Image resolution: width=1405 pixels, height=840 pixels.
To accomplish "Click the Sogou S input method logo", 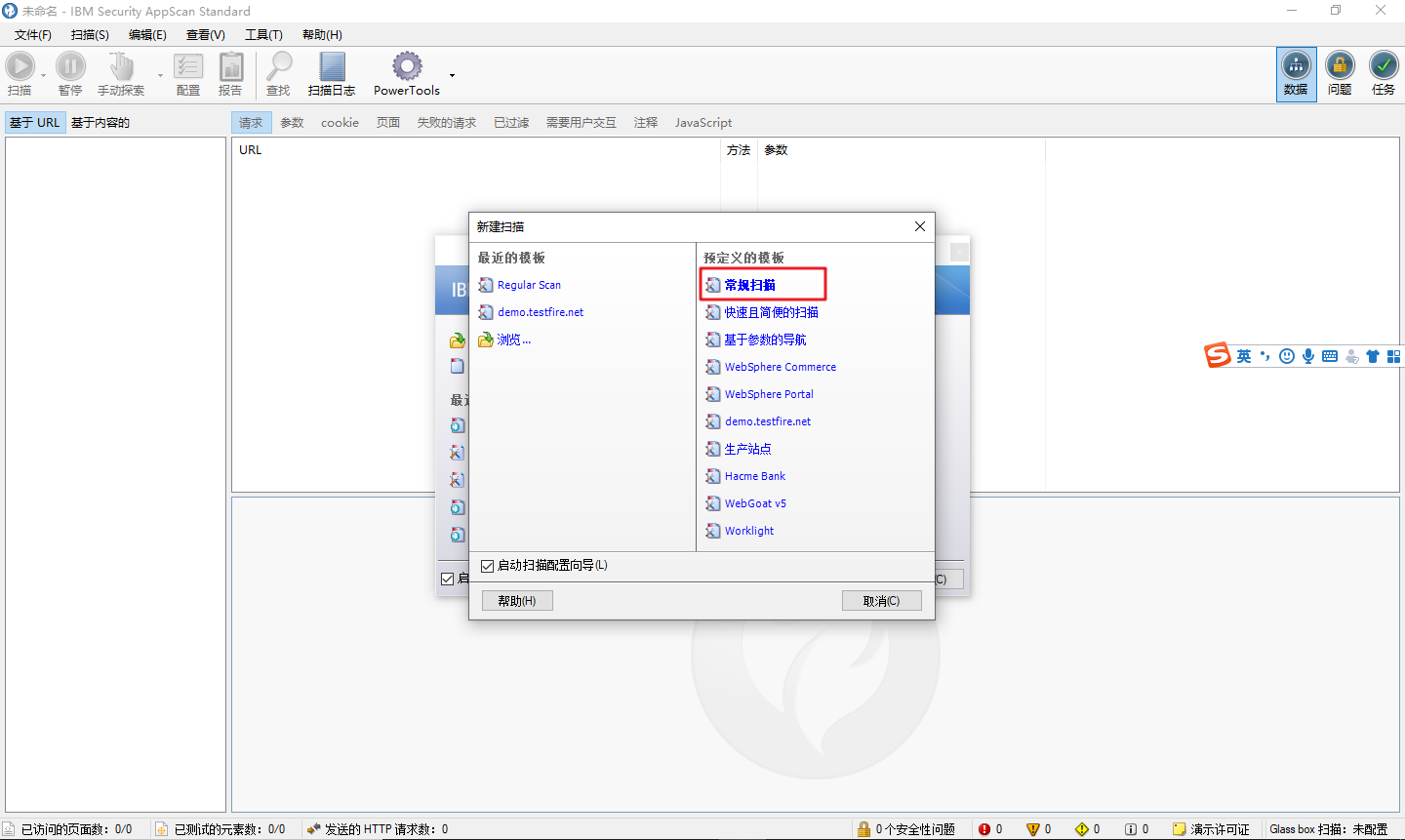I will point(1217,355).
